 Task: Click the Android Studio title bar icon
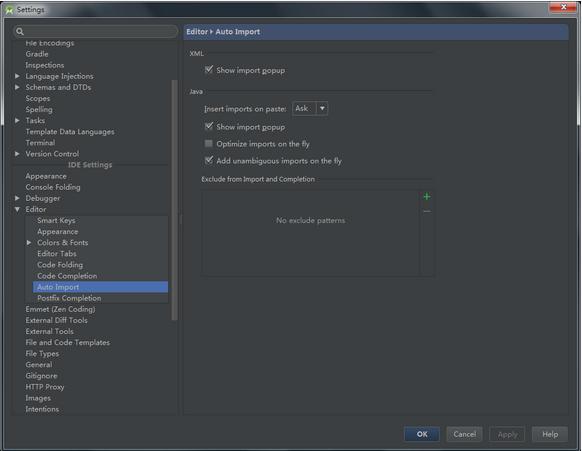click(x=9, y=10)
